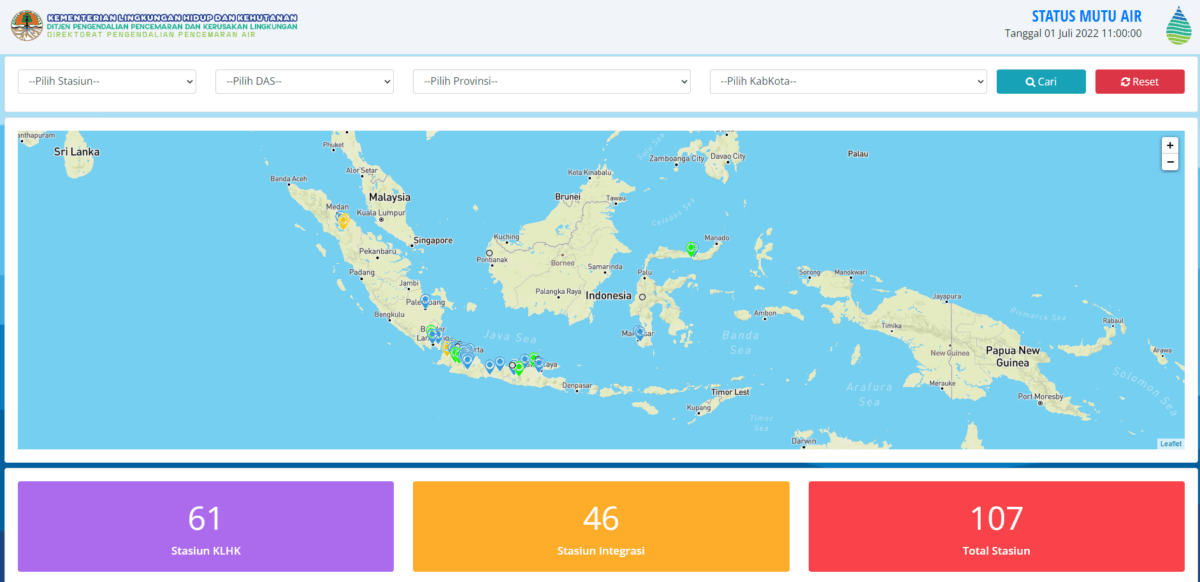Click the Status Mutu Air heading
This screenshot has width=1200, height=582.
[1086, 16]
